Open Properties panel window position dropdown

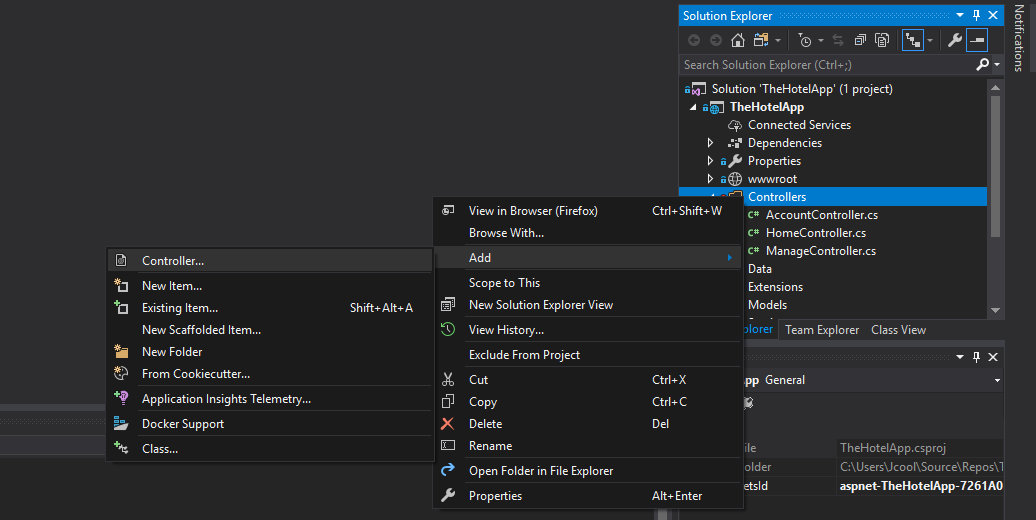coord(959,357)
